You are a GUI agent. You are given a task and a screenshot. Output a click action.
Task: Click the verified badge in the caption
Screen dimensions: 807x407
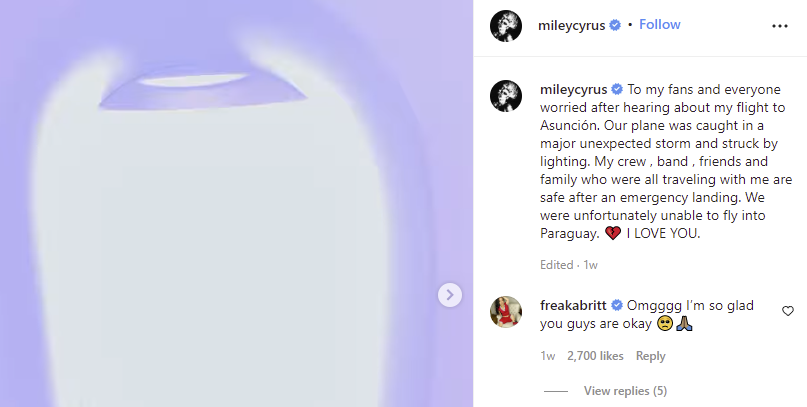(x=617, y=90)
